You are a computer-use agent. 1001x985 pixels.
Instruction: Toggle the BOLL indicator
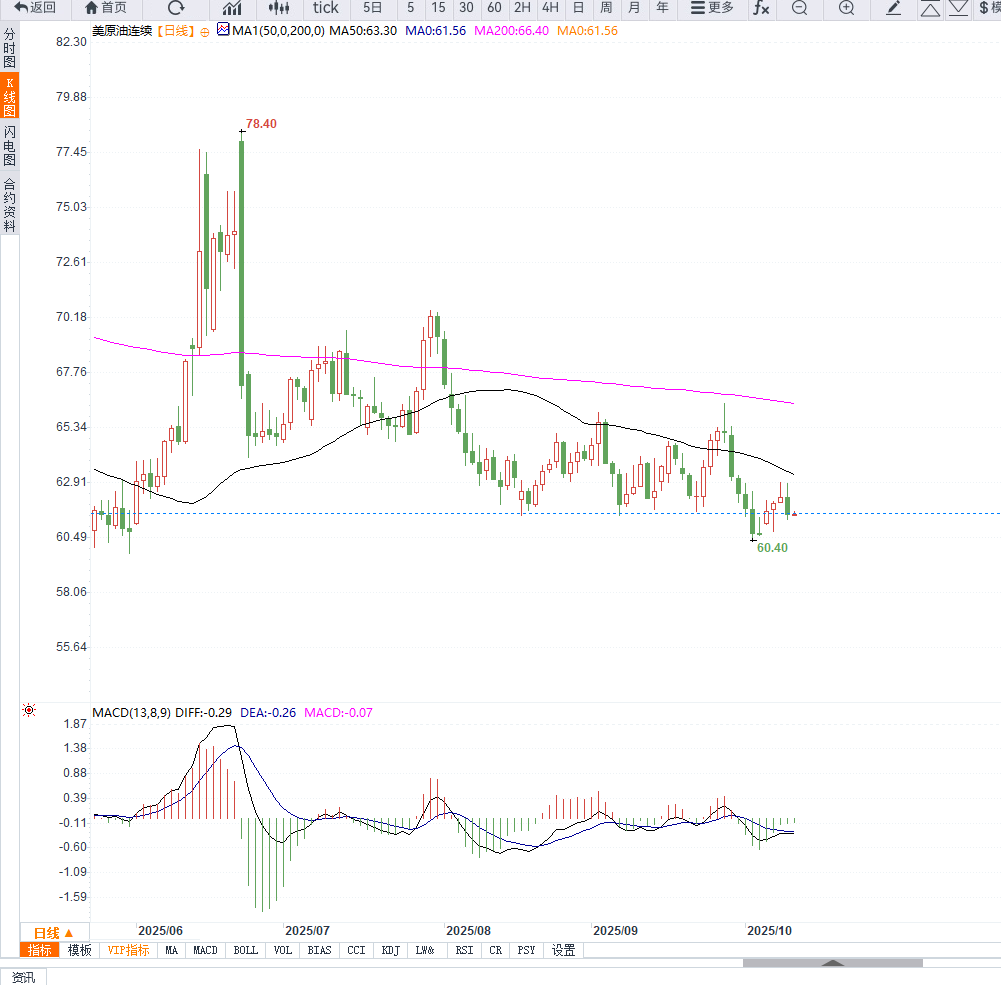[x=246, y=950]
